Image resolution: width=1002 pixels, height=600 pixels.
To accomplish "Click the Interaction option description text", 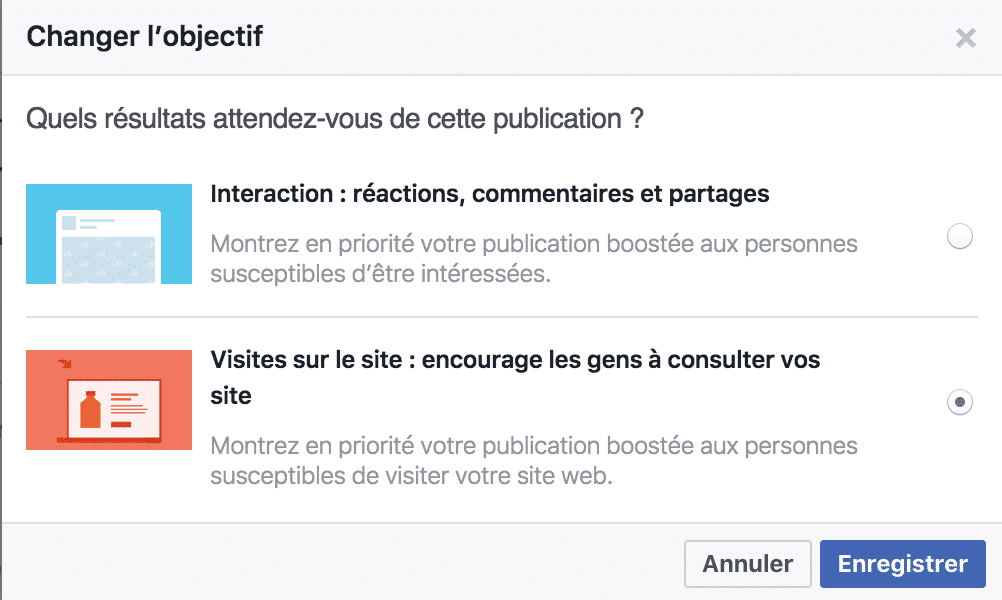I will coord(534,259).
